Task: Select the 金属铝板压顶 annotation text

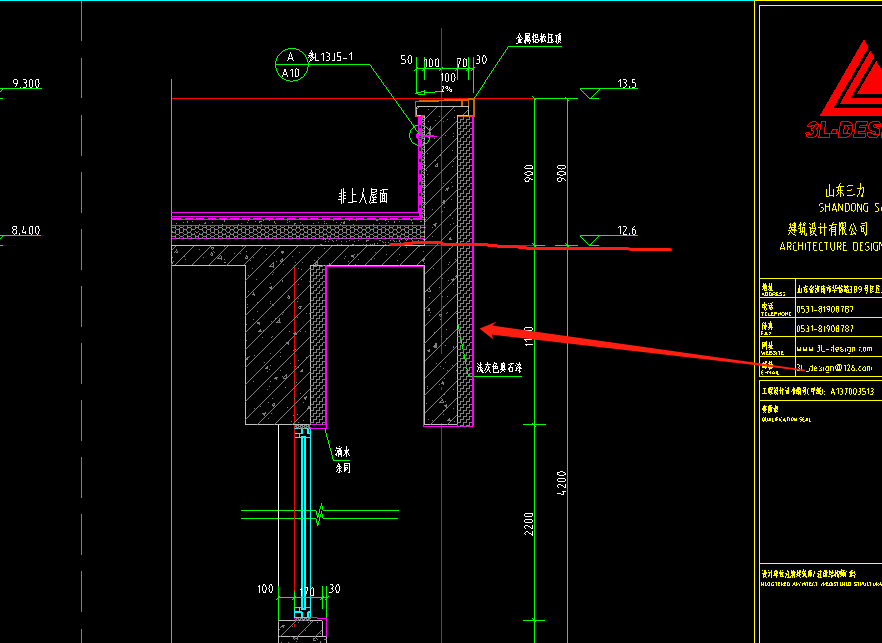Action: (x=538, y=38)
